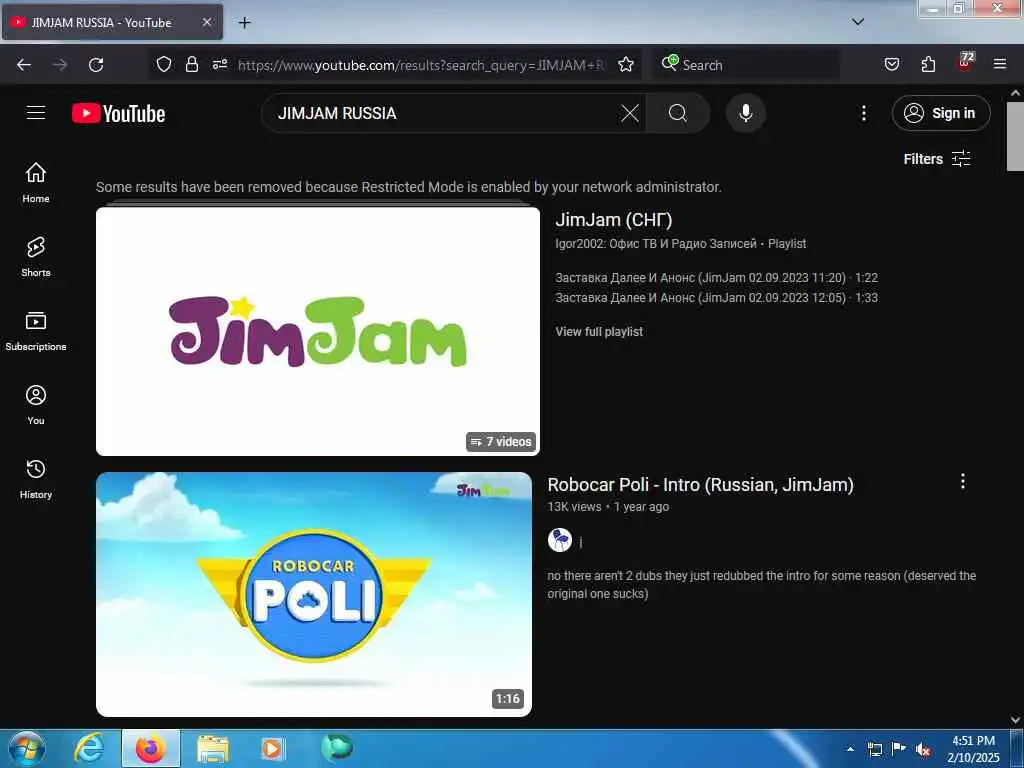The image size is (1024, 768).
Task: View site security padlock info
Action: point(191,64)
